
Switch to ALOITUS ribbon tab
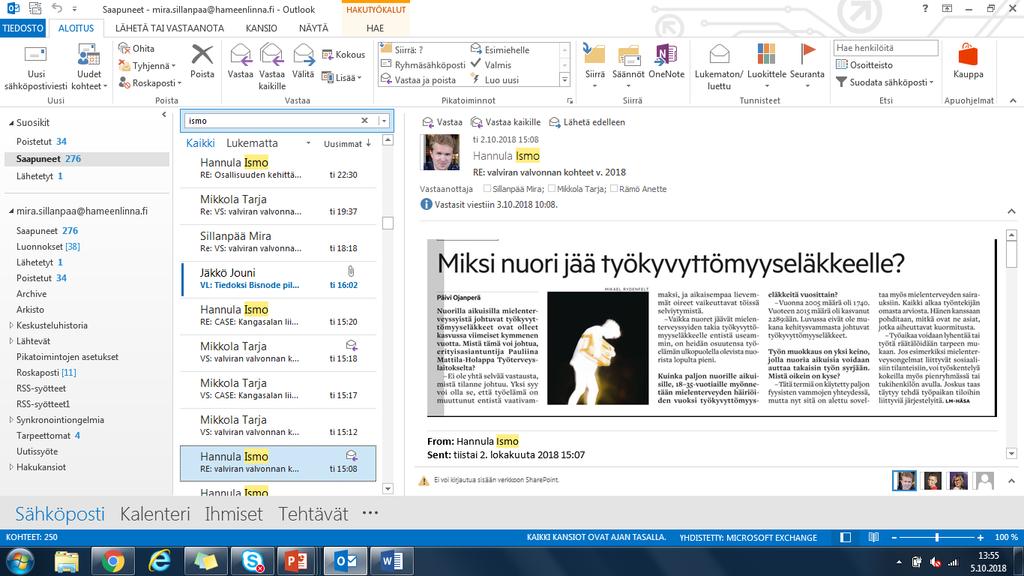click(76, 28)
